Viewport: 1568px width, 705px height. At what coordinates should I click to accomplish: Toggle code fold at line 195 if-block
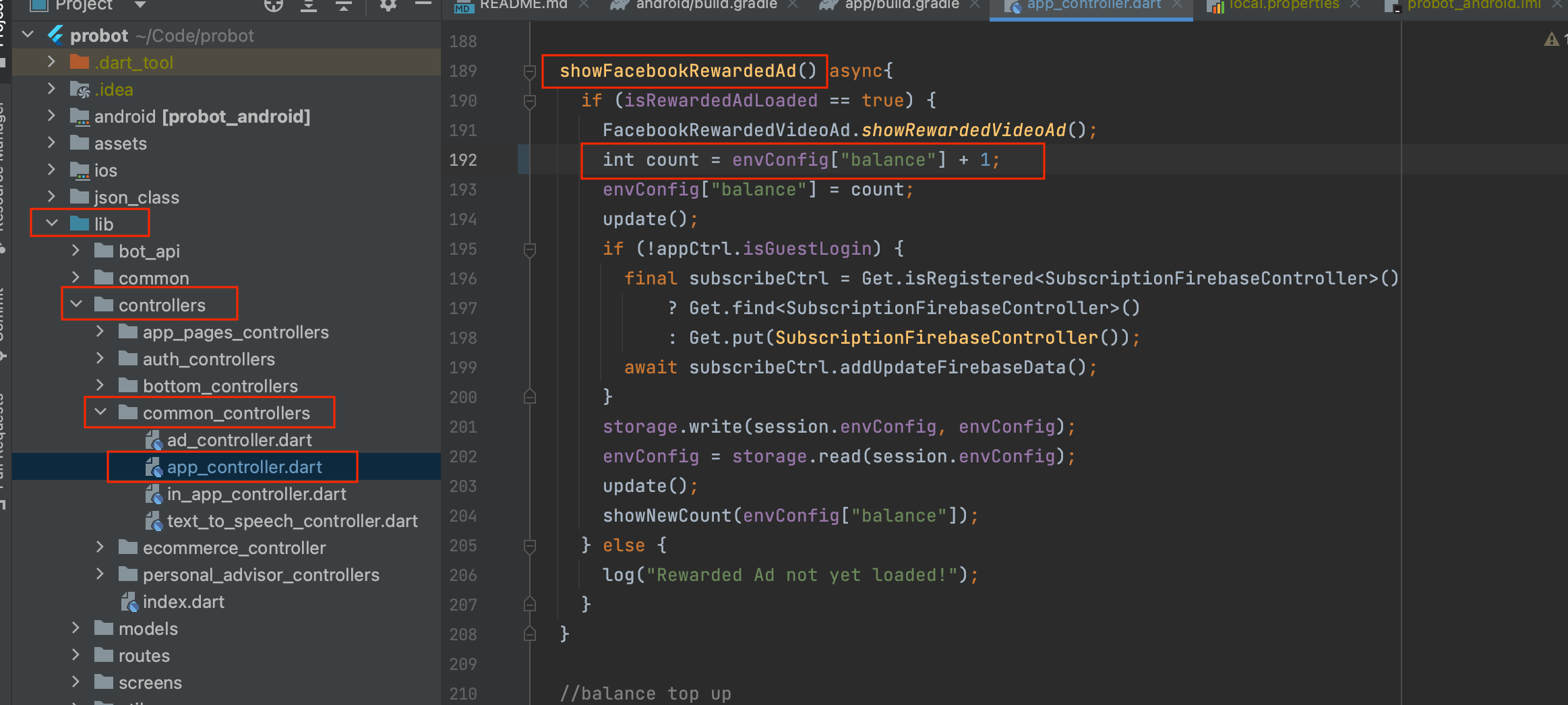pos(530,249)
